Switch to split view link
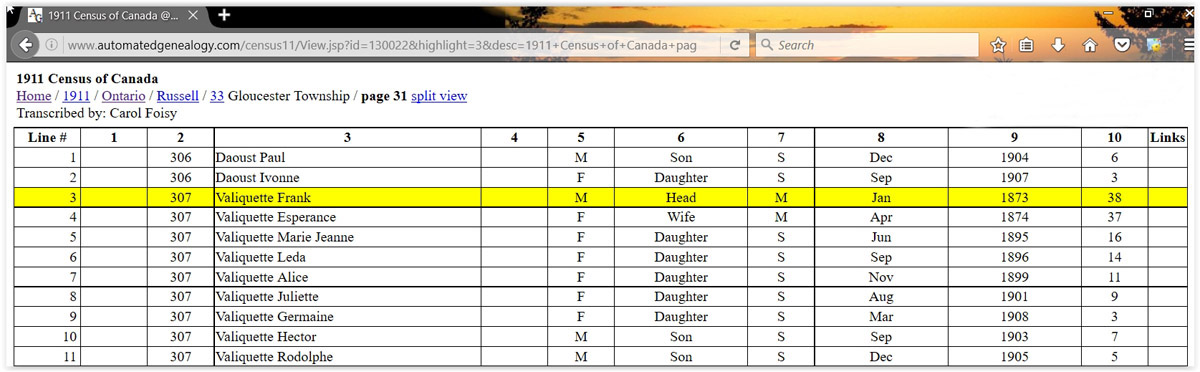Screen dimensions: 1200x372 tap(439, 96)
